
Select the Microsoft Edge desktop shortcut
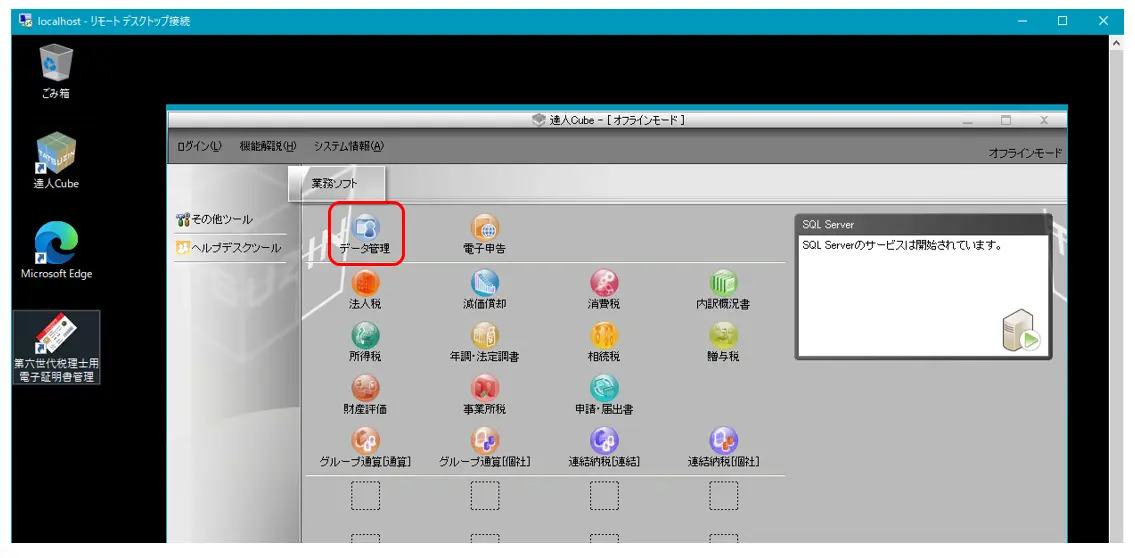(56, 250)
